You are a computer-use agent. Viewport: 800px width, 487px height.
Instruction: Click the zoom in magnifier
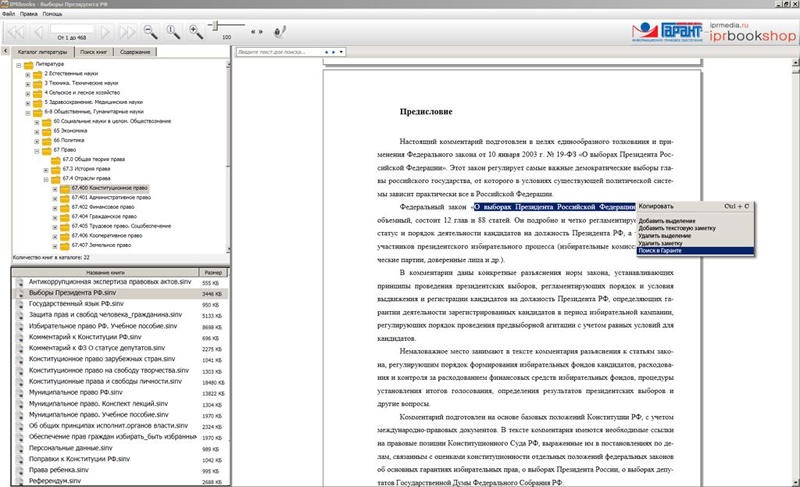coord(197,32)
